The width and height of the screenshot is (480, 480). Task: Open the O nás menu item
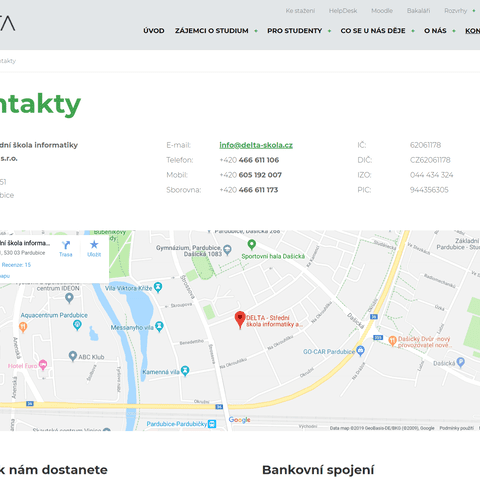[435, 31]
